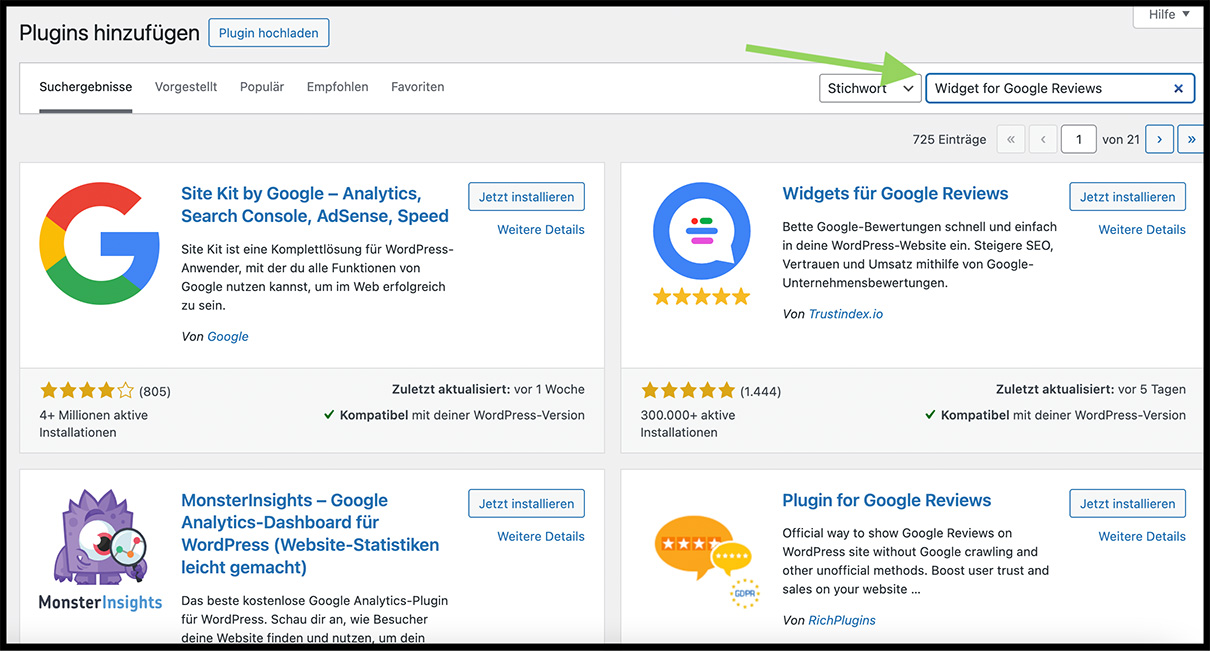This screenshot has width=1210, height=651.
Task: Switch to the Vorgestellt tab
Action: tap(186, 87)
